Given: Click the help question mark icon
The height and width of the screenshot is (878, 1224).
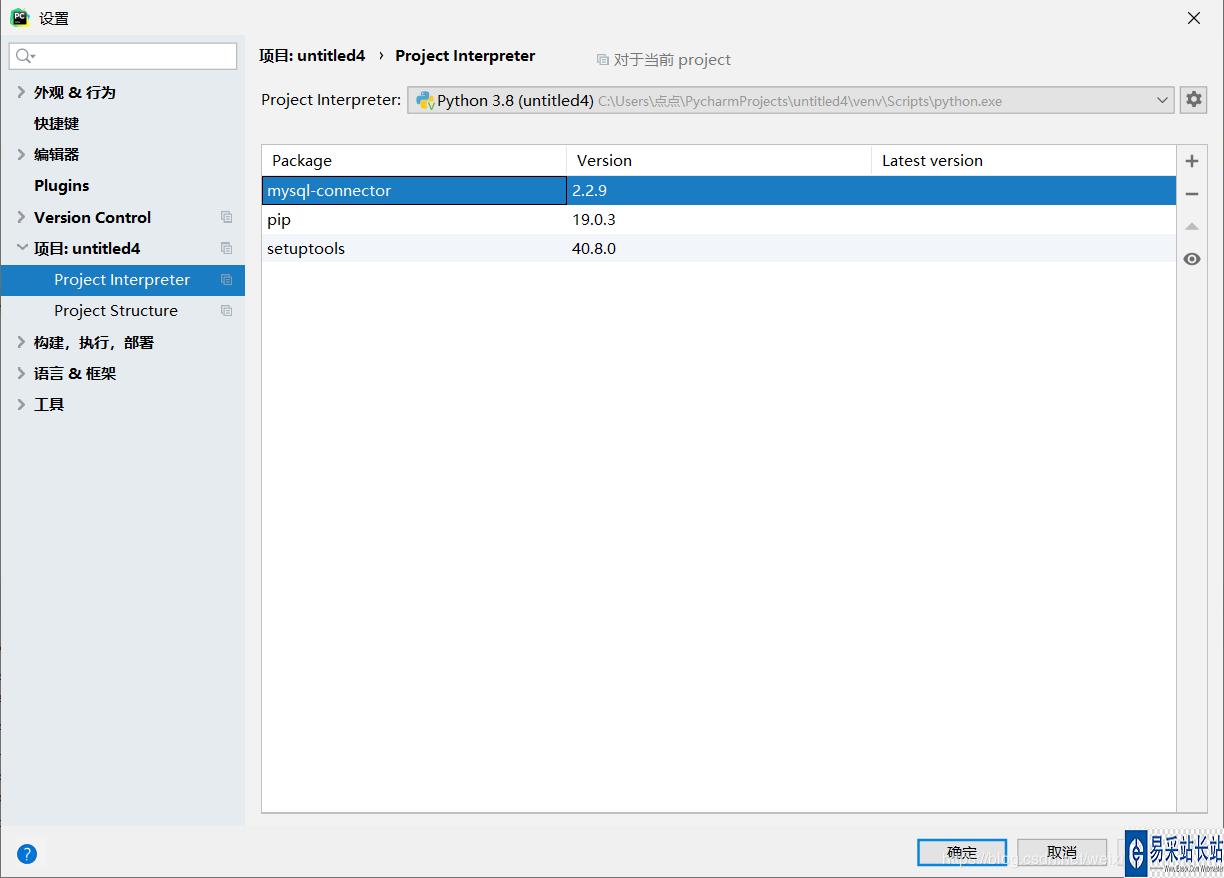Looking at the screenshot, I should 27,853.
